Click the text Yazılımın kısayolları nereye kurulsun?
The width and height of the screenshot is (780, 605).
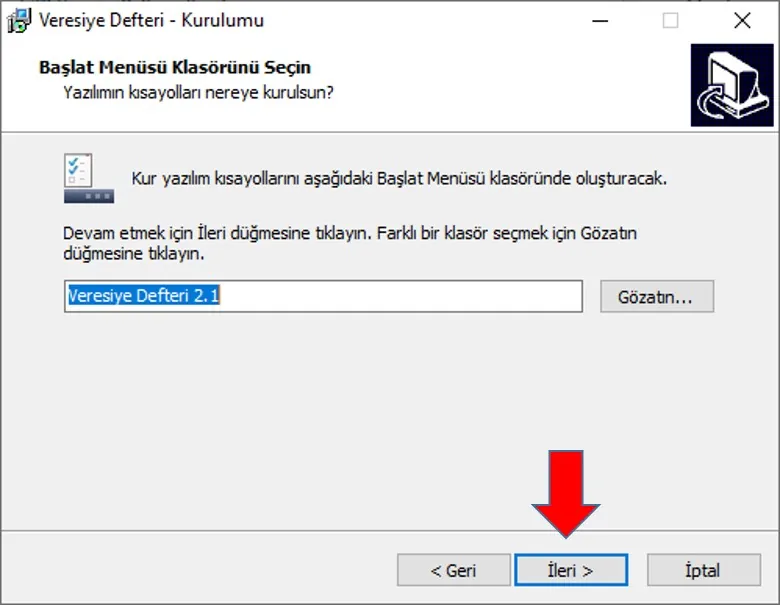pyautogui.click(x=198, y=93)
